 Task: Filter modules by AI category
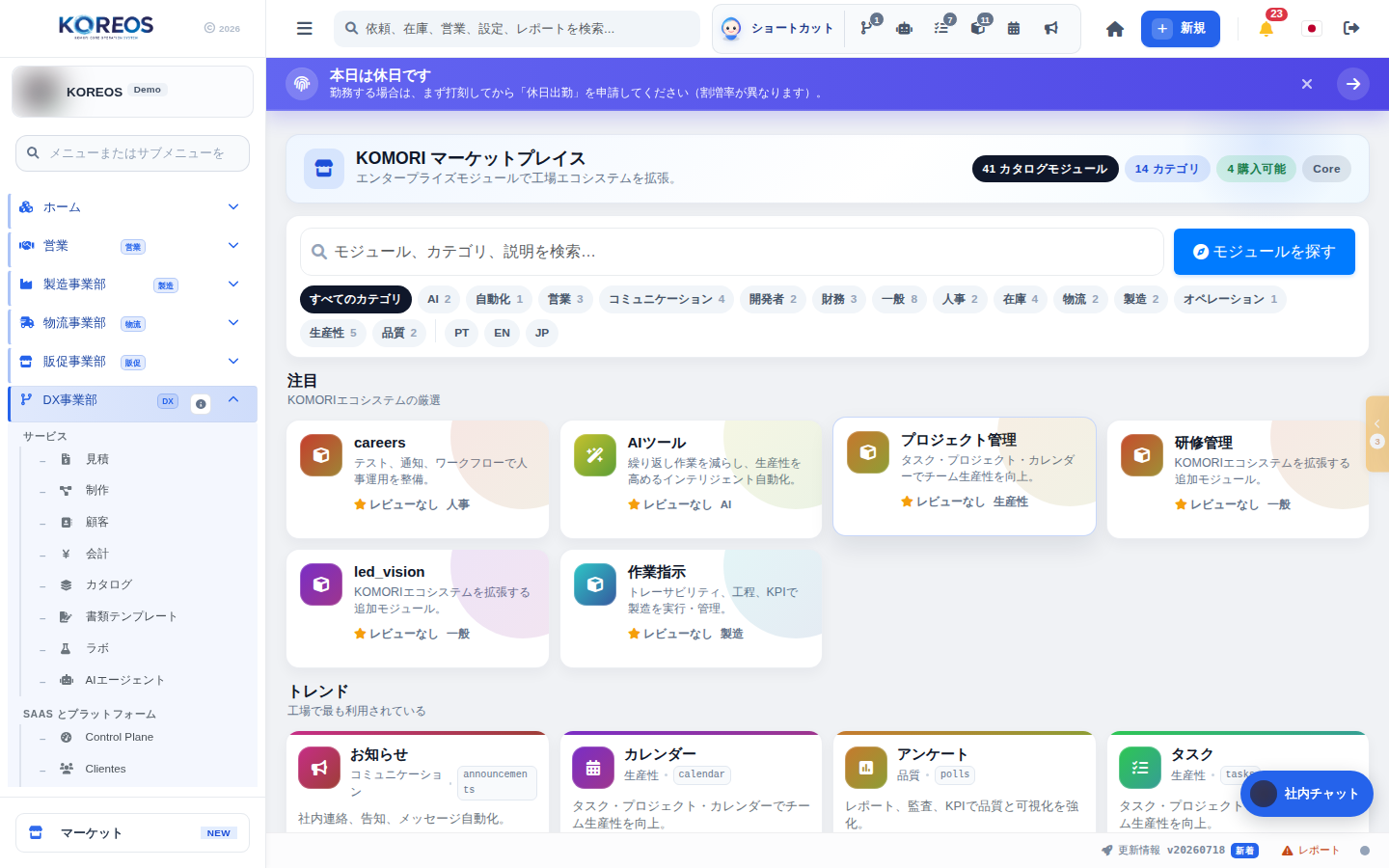click(439, 299)
